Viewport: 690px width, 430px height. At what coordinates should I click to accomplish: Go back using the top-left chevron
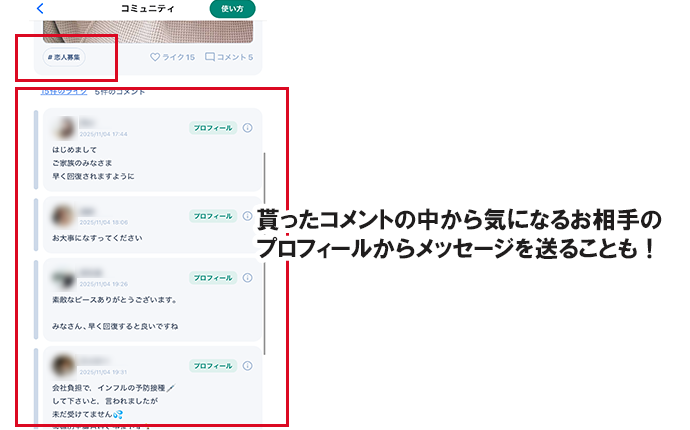coord(40,8)
